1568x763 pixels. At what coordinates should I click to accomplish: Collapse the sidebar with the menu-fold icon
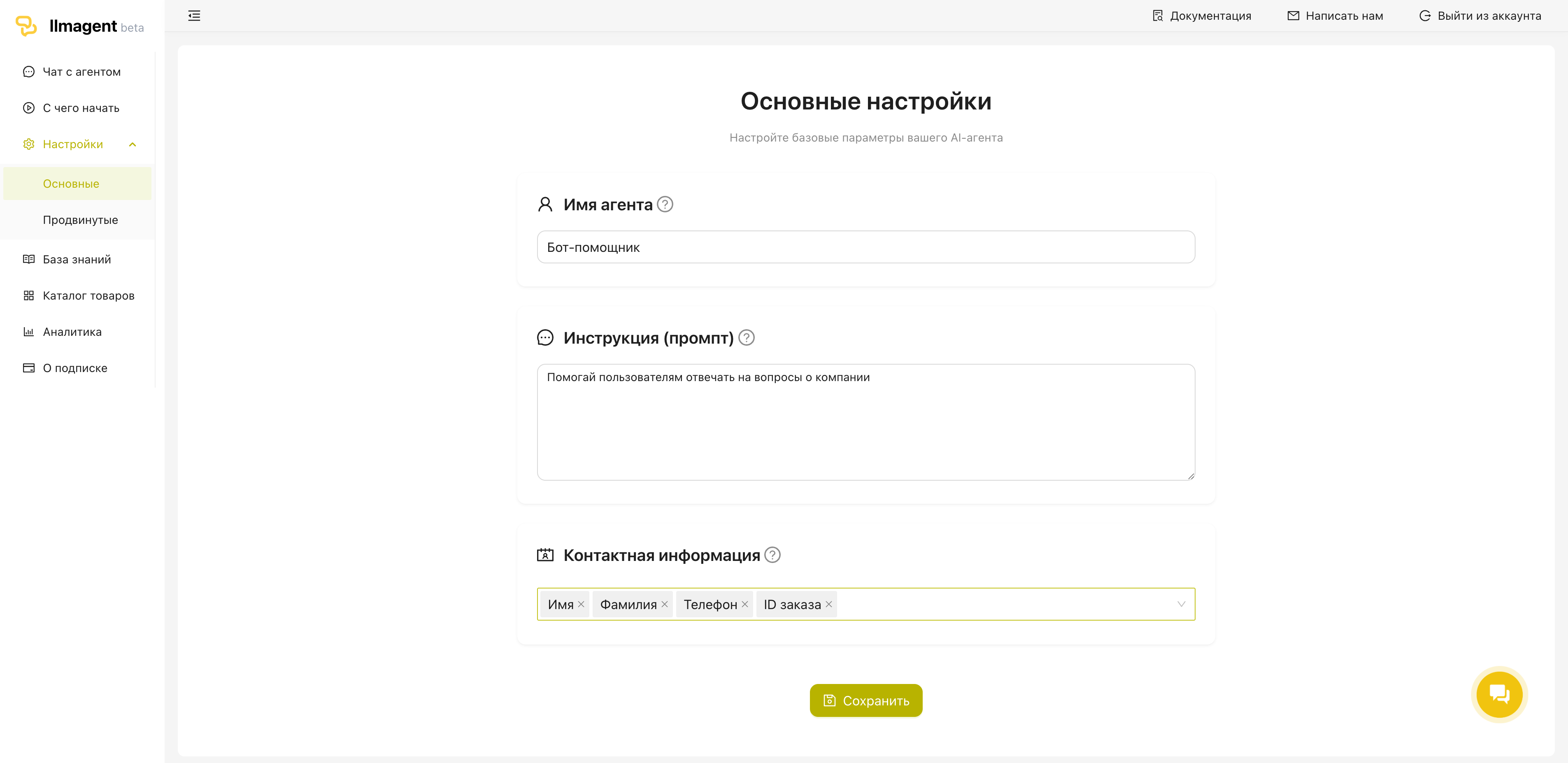coord(194,16)
